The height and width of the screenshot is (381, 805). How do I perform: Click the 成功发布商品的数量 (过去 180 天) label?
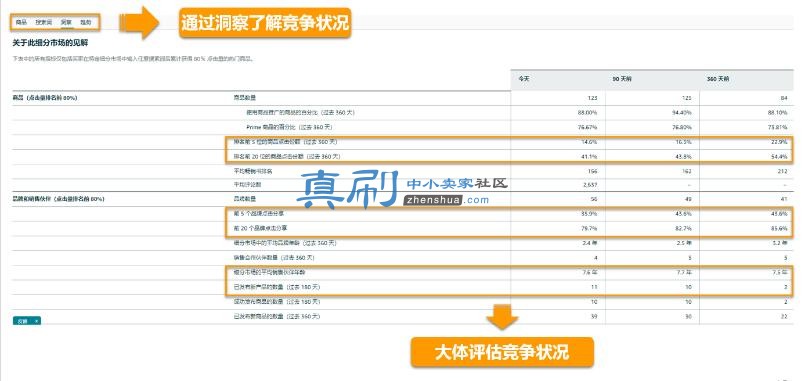[277, 301]
